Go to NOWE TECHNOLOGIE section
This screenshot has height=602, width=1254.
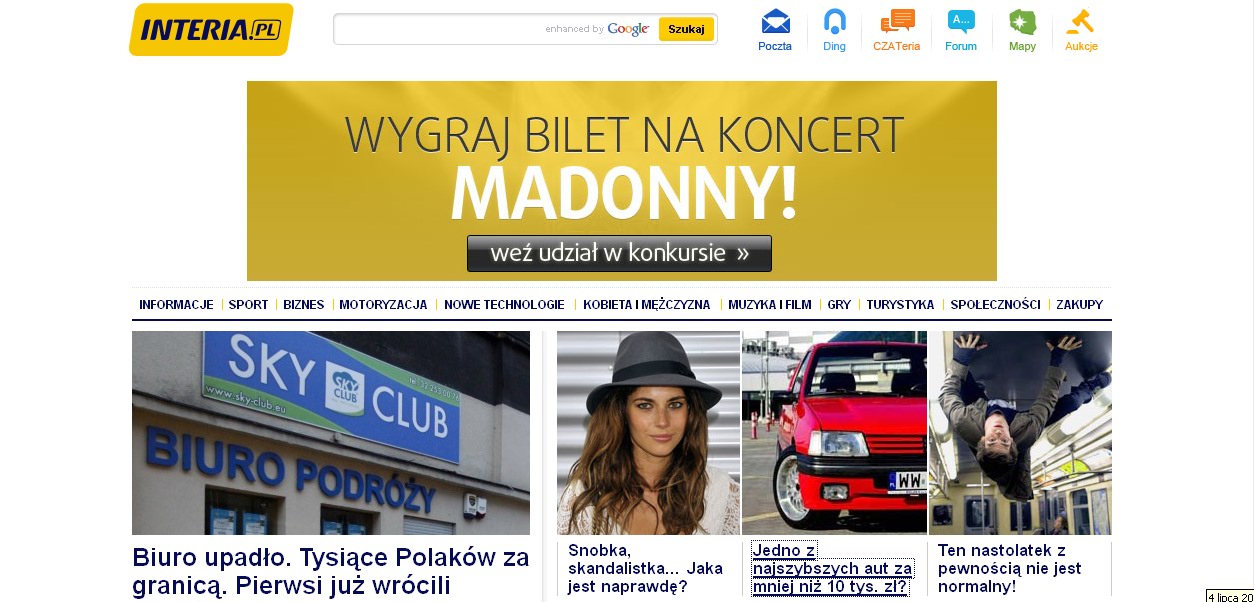pyautogui.click(x=504, y=305)
